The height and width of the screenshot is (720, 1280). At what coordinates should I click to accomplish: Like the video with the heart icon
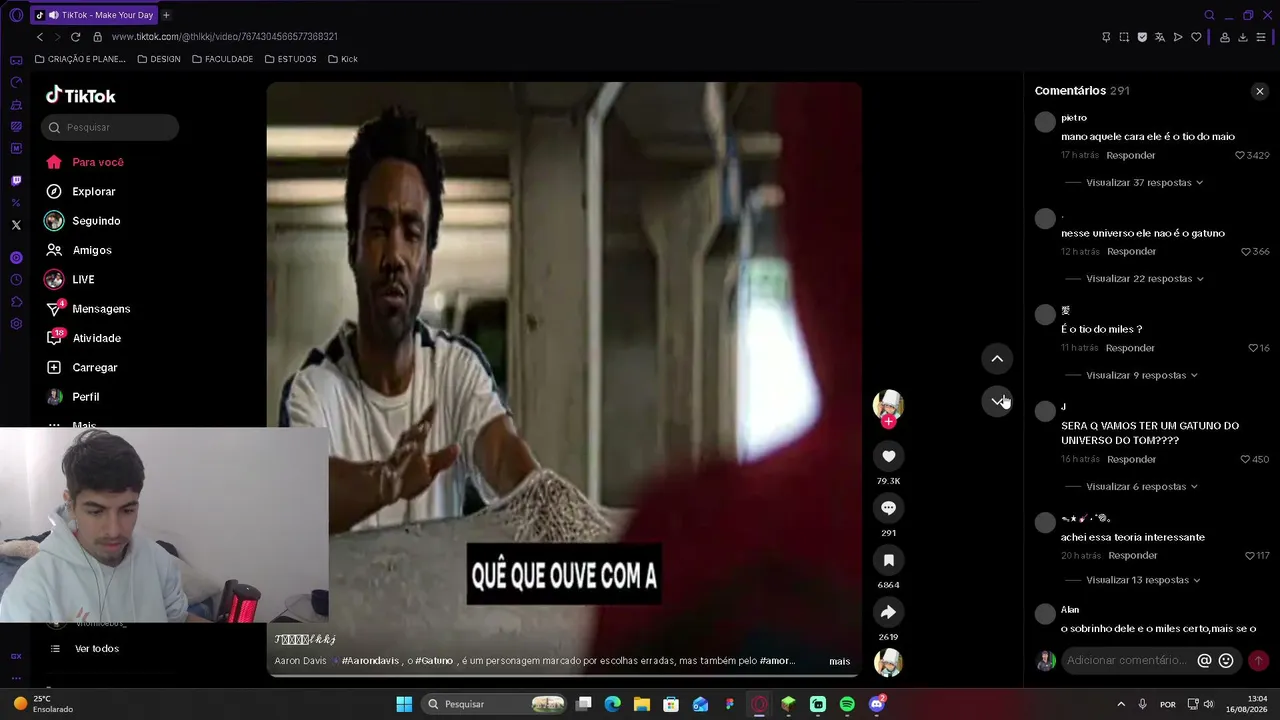point(888,456)
